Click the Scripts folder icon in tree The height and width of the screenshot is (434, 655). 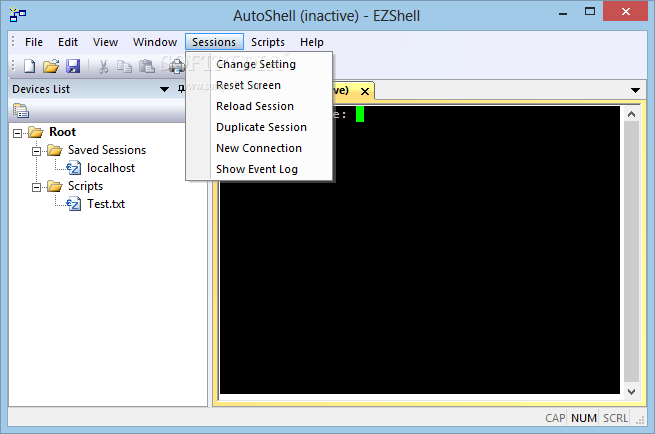pyautogui.click(x=55, y=186)
